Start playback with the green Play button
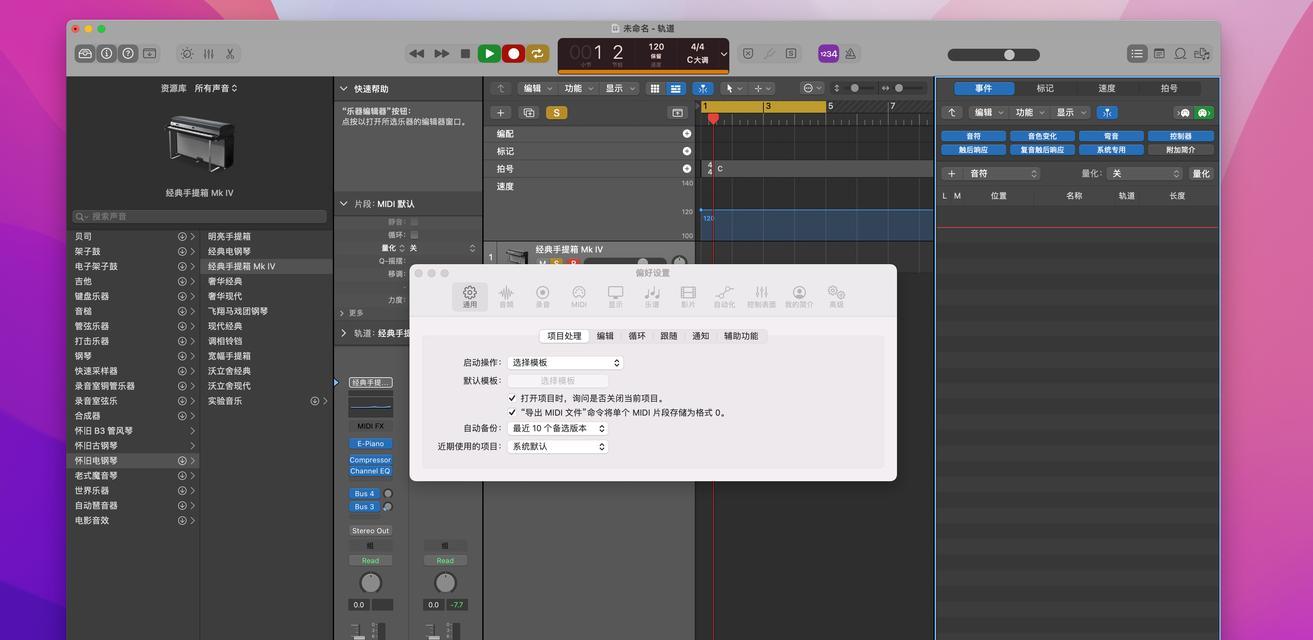1313x640 pixels. coord(489,54)
